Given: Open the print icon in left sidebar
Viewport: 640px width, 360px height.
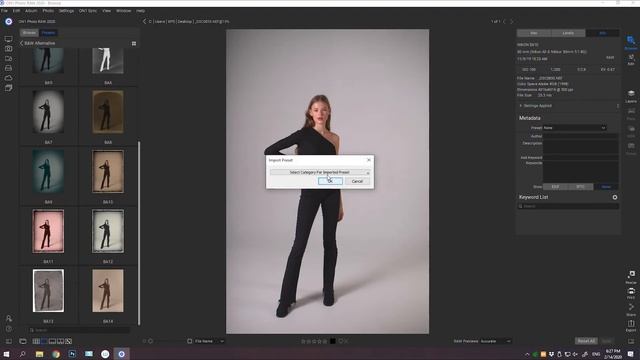Looking at the screenshot, I should [9, 68].
